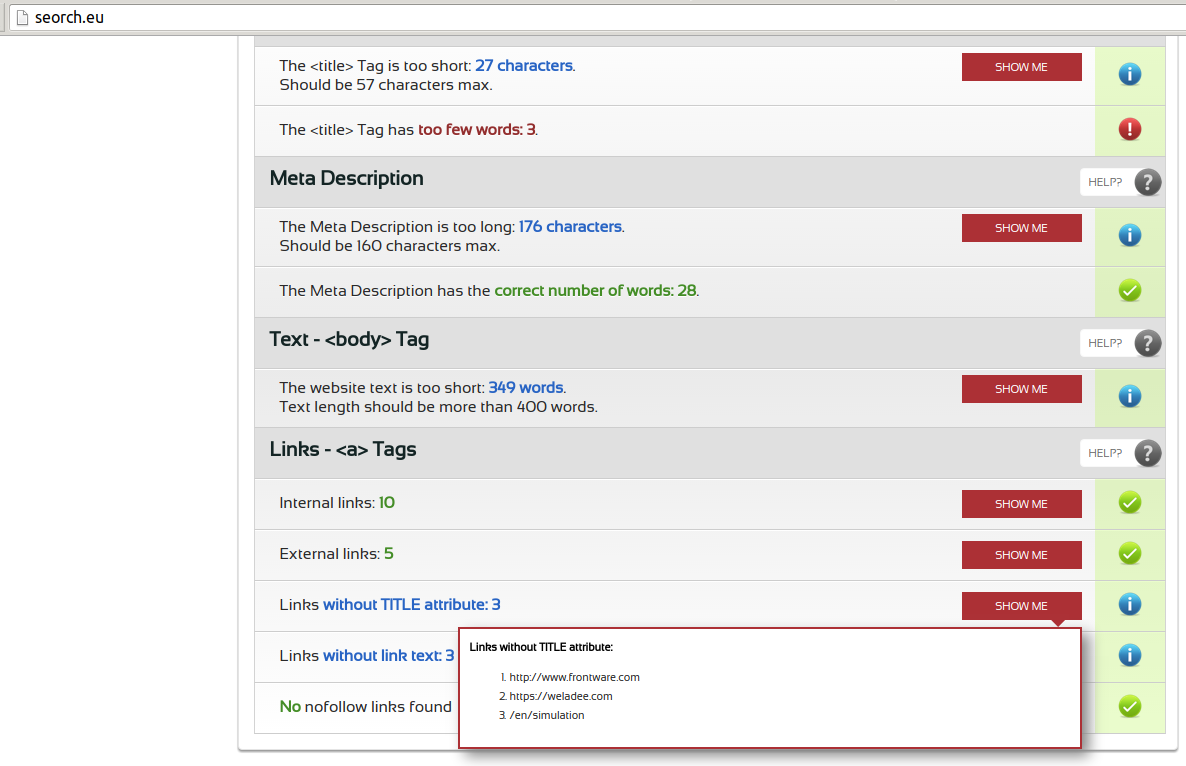
Task: Click the question mark icon for Meta Description
Action: pyautogui.click(x=1148, y=182)
